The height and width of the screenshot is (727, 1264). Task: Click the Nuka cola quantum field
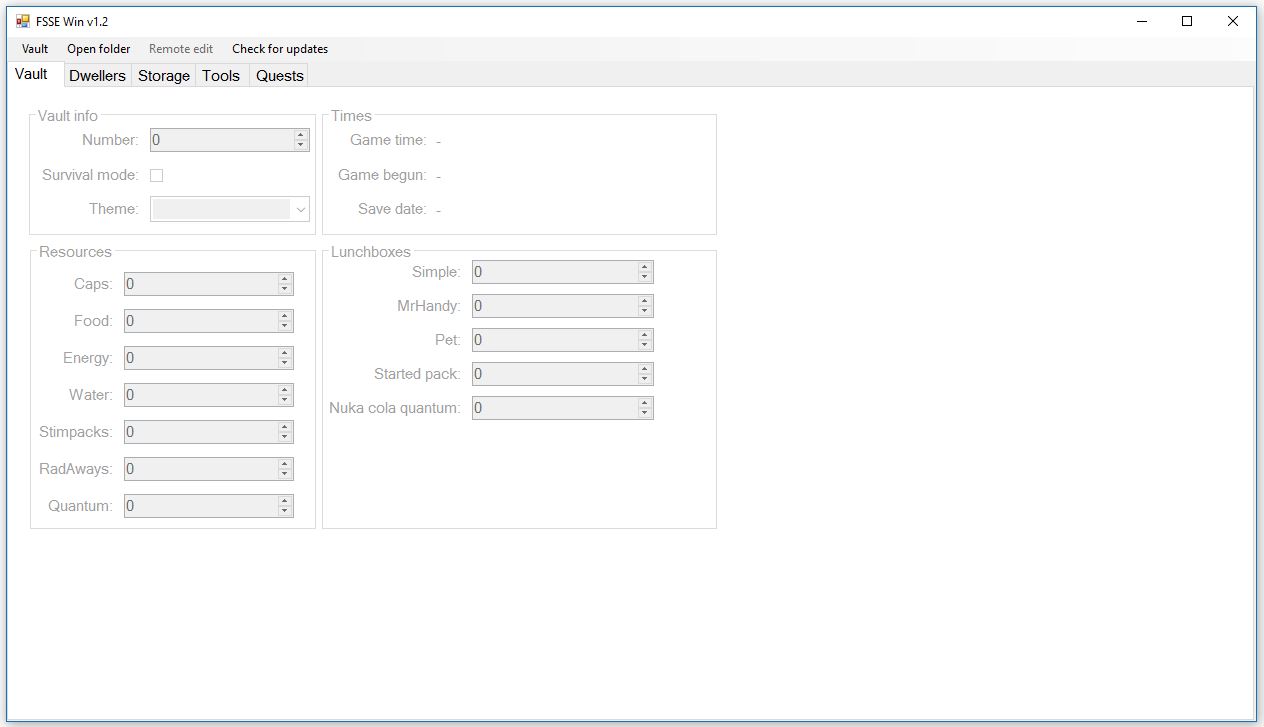click(x=555, y=408)
